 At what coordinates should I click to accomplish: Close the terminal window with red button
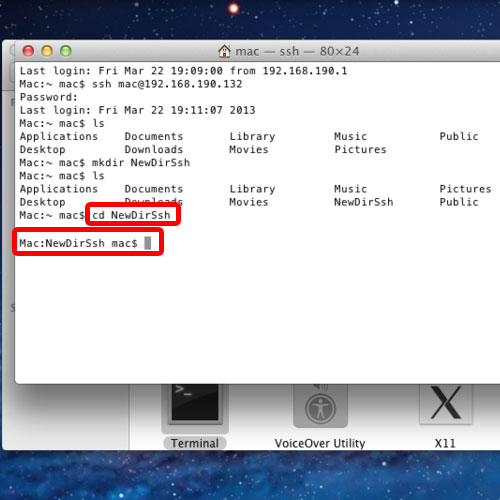click(x=28, y=51)
